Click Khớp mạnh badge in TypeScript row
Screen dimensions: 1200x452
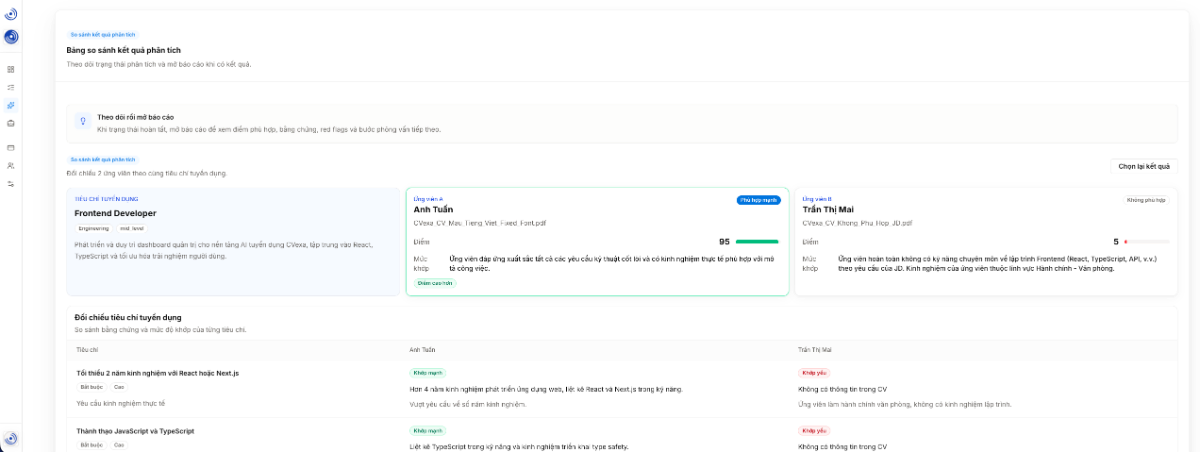(428, 431)
